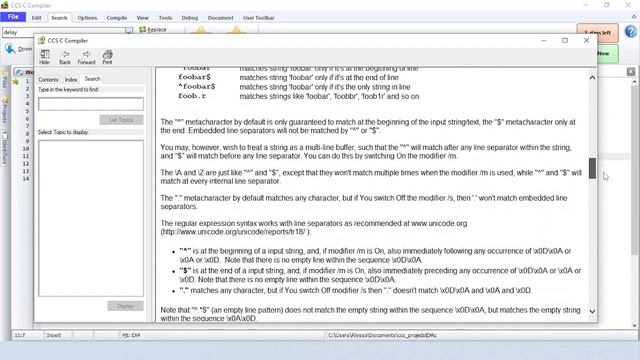Open the Compile ribbon tab
Viewport: 640px width, 360px height.
[117, 18]
